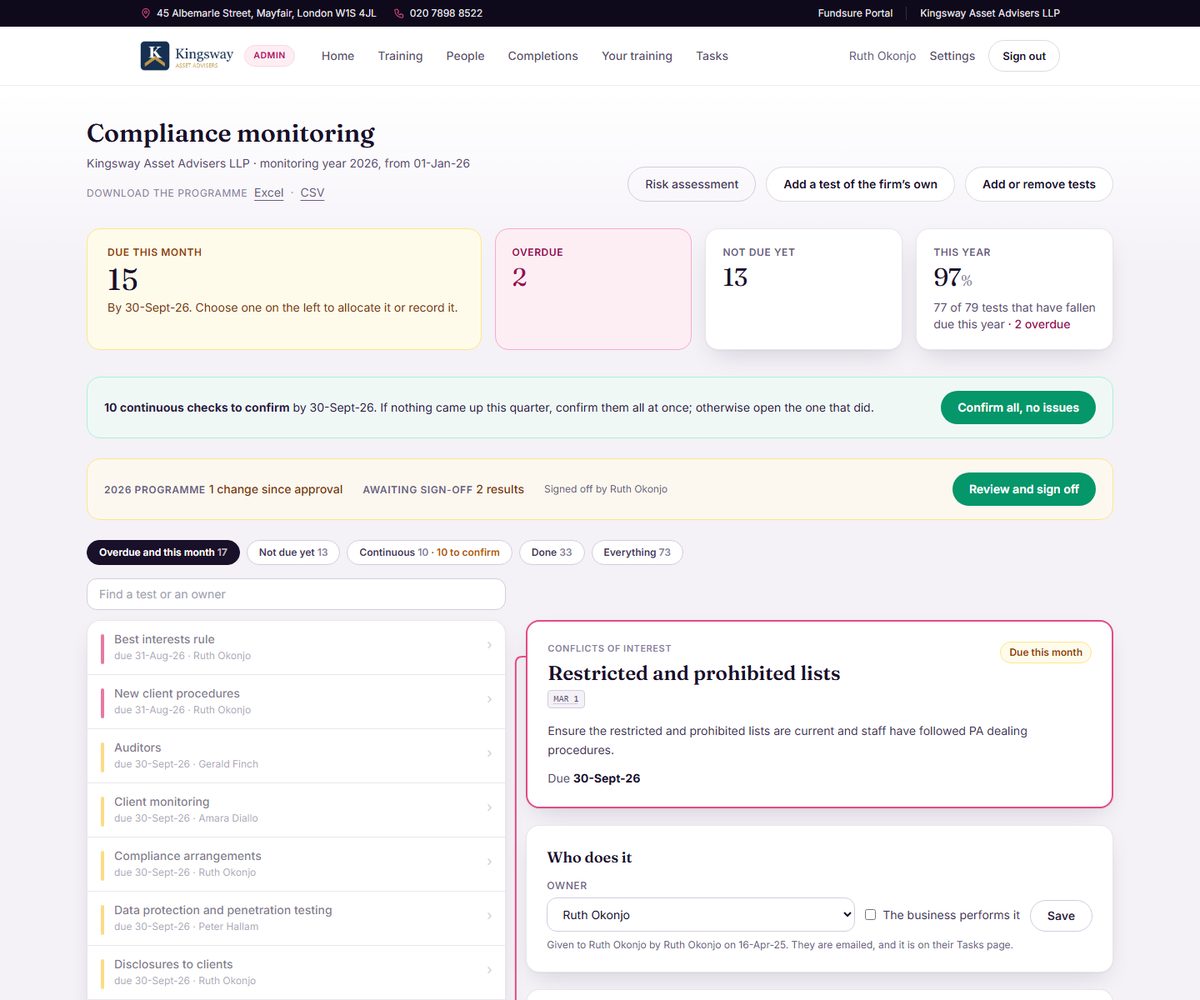This screenshot has height=1000, width=1200.
Task: Click the Kingsway Asset Advisers LLP top link
Action: coord(990,13)
